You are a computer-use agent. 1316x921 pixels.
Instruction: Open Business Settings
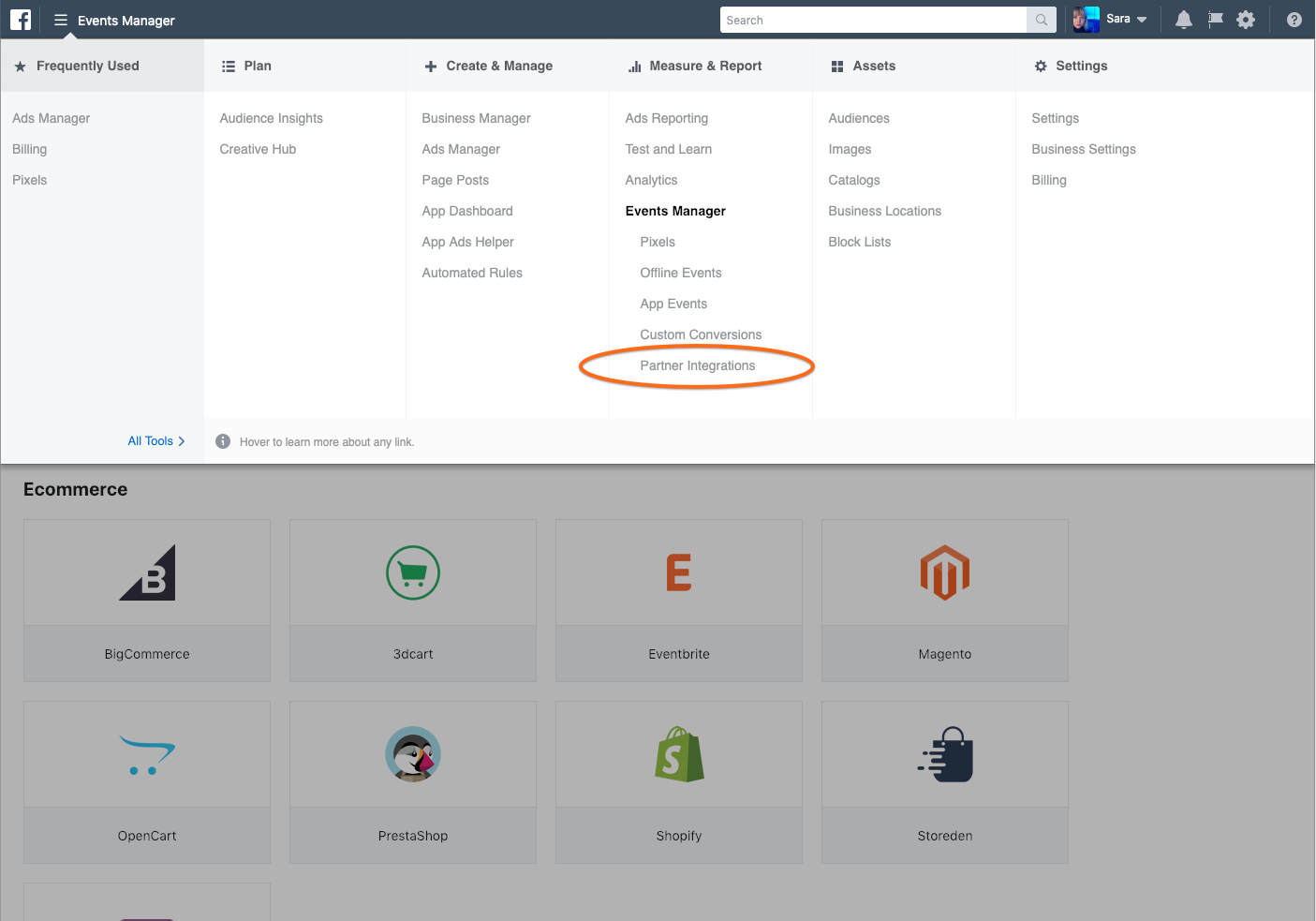(x=1084, y=149)
